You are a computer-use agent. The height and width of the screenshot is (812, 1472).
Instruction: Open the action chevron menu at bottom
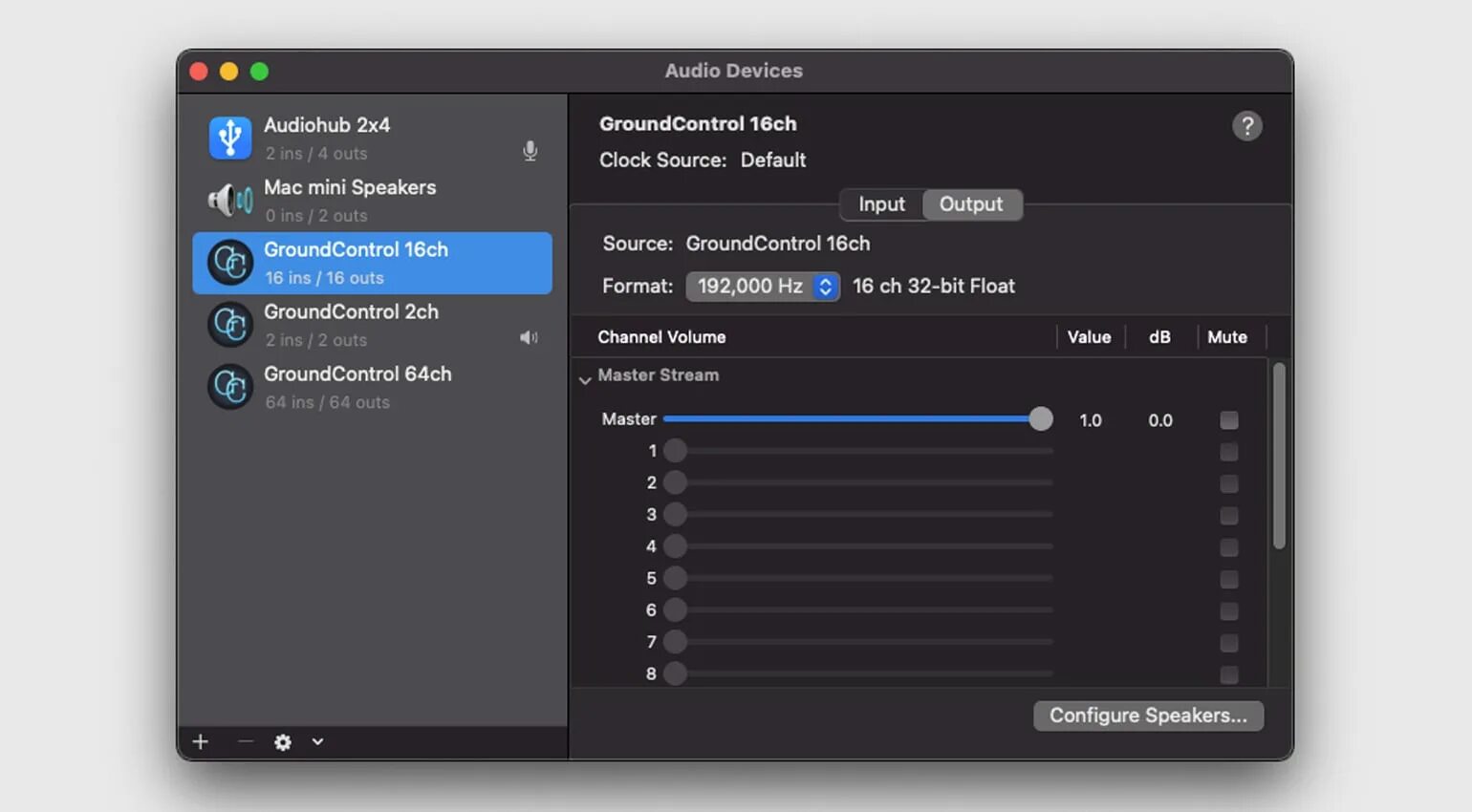(x=318, y=741)
